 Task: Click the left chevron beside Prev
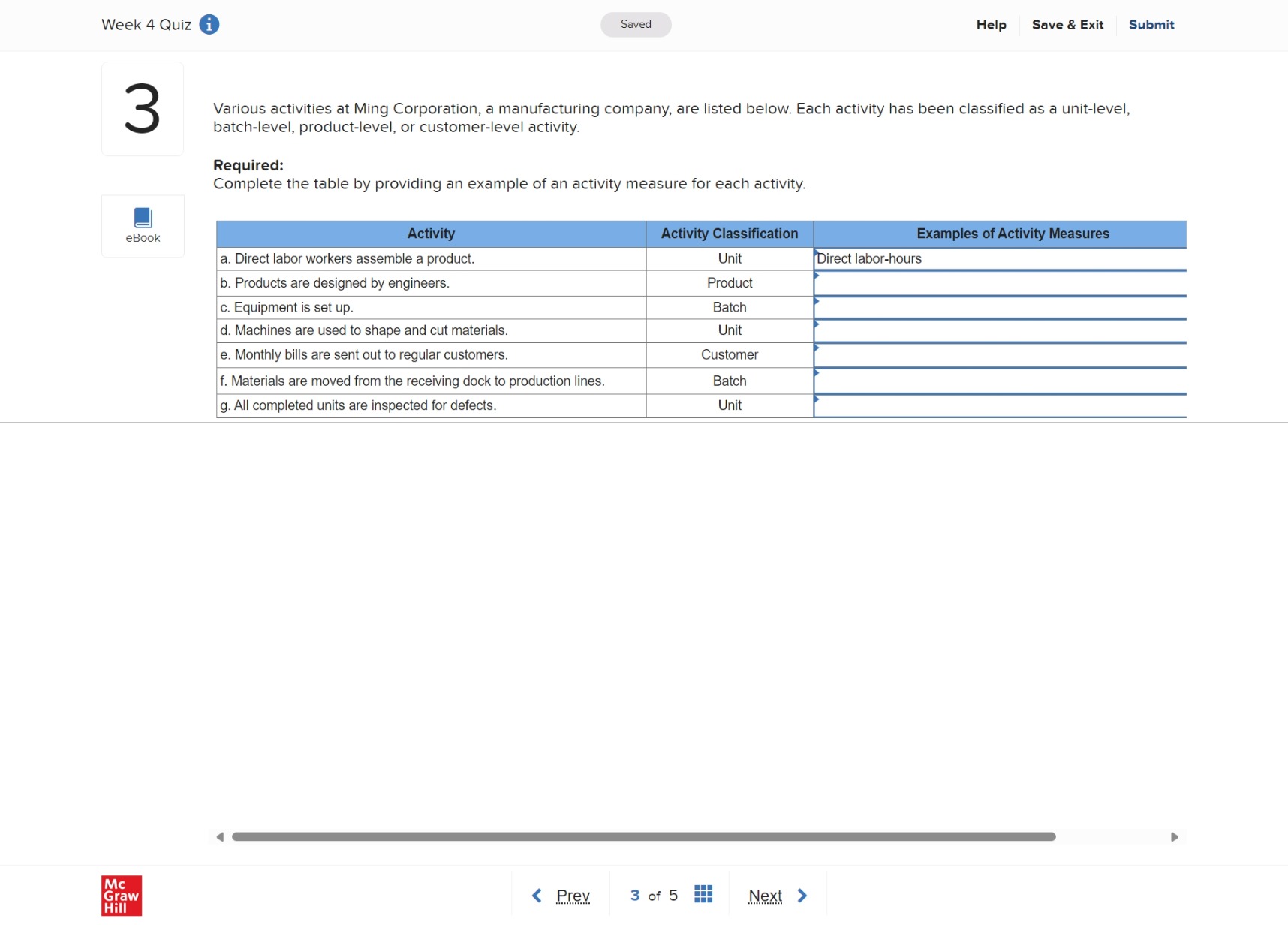click(x=537, y=895)
